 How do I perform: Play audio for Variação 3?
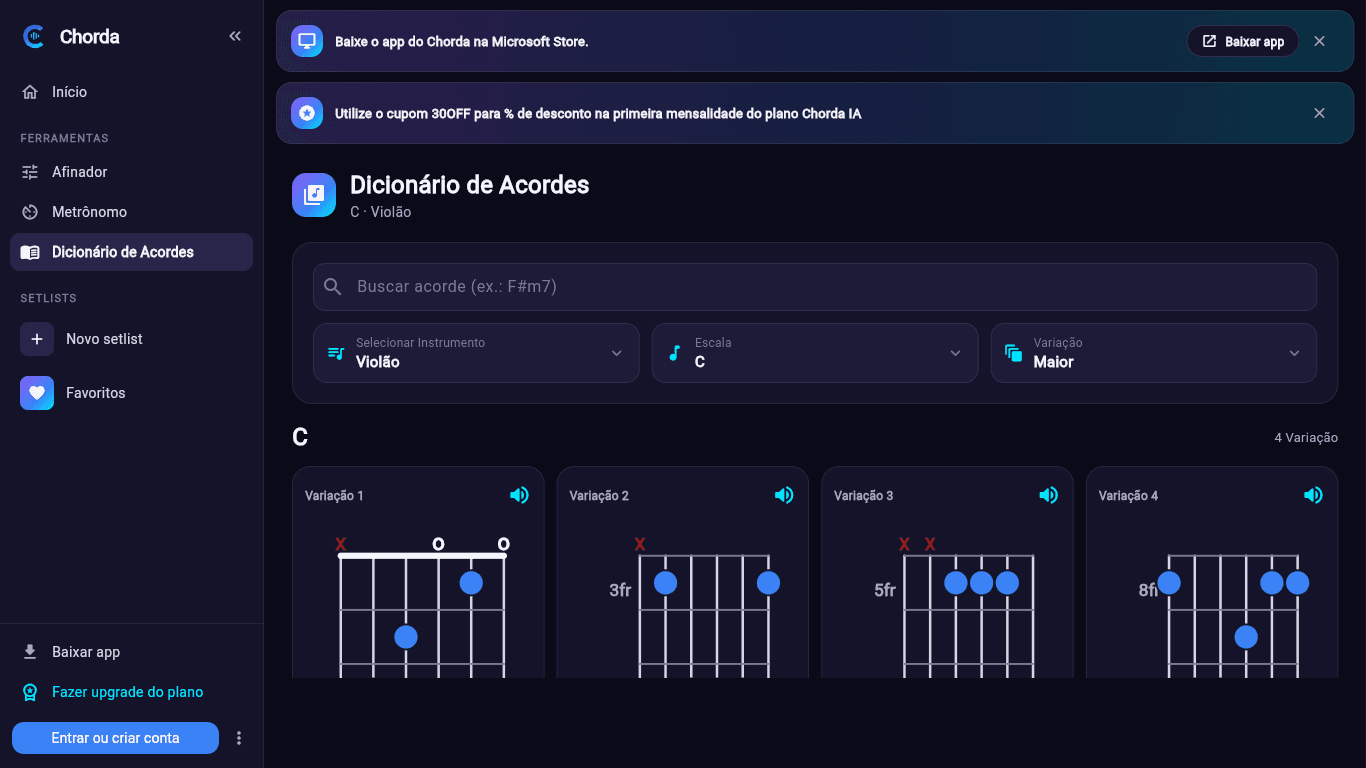pyautogui.click(x=1048, y=495)
